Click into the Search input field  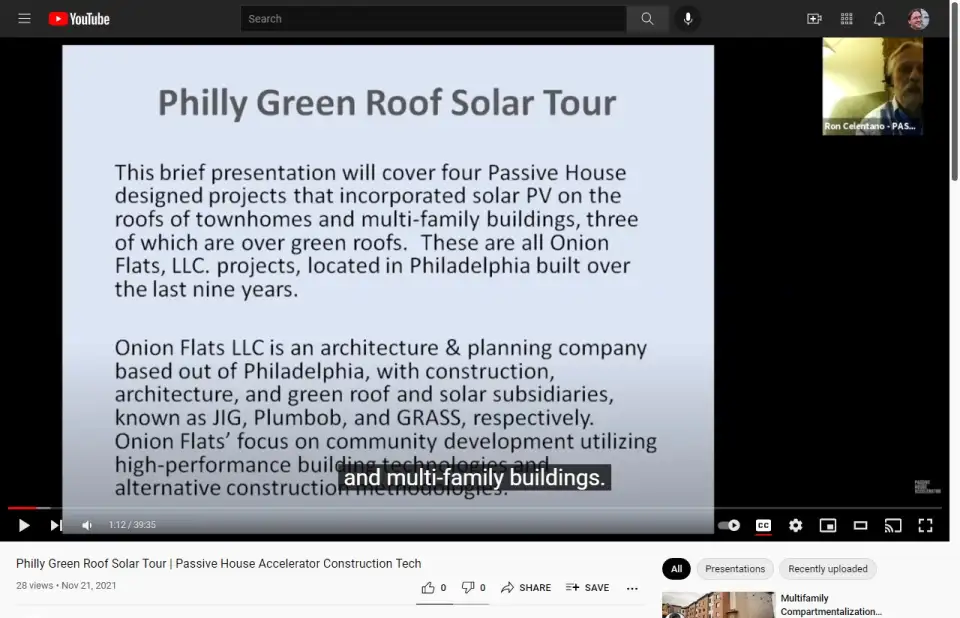[433, 19]
